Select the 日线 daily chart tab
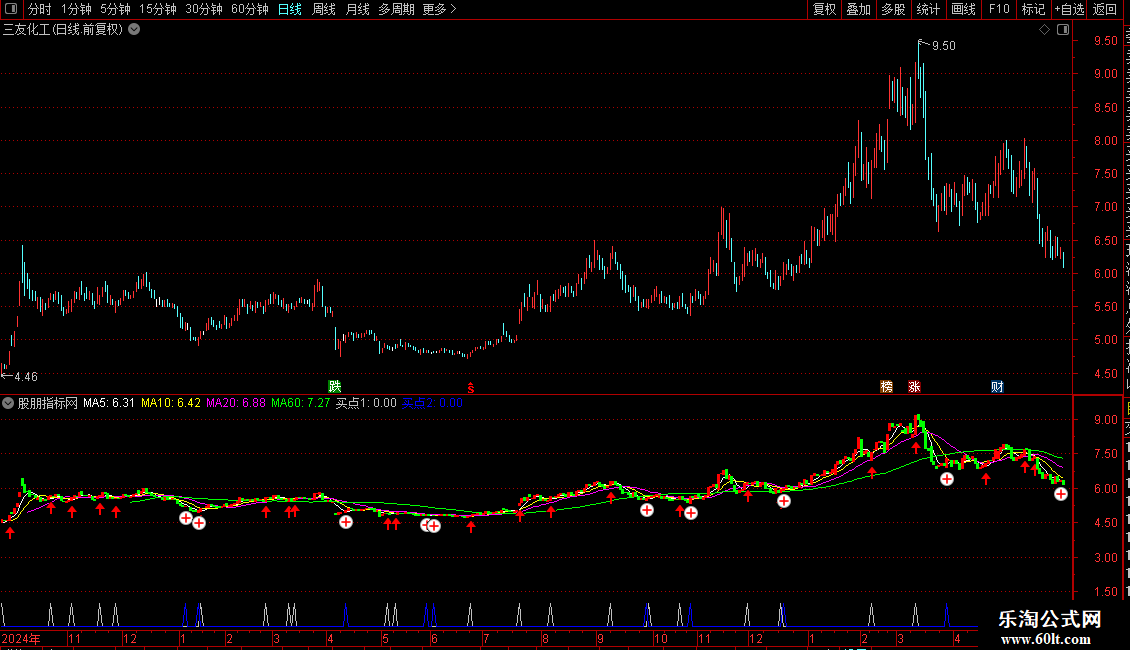 pyautogui.click(x=290, y=9)
